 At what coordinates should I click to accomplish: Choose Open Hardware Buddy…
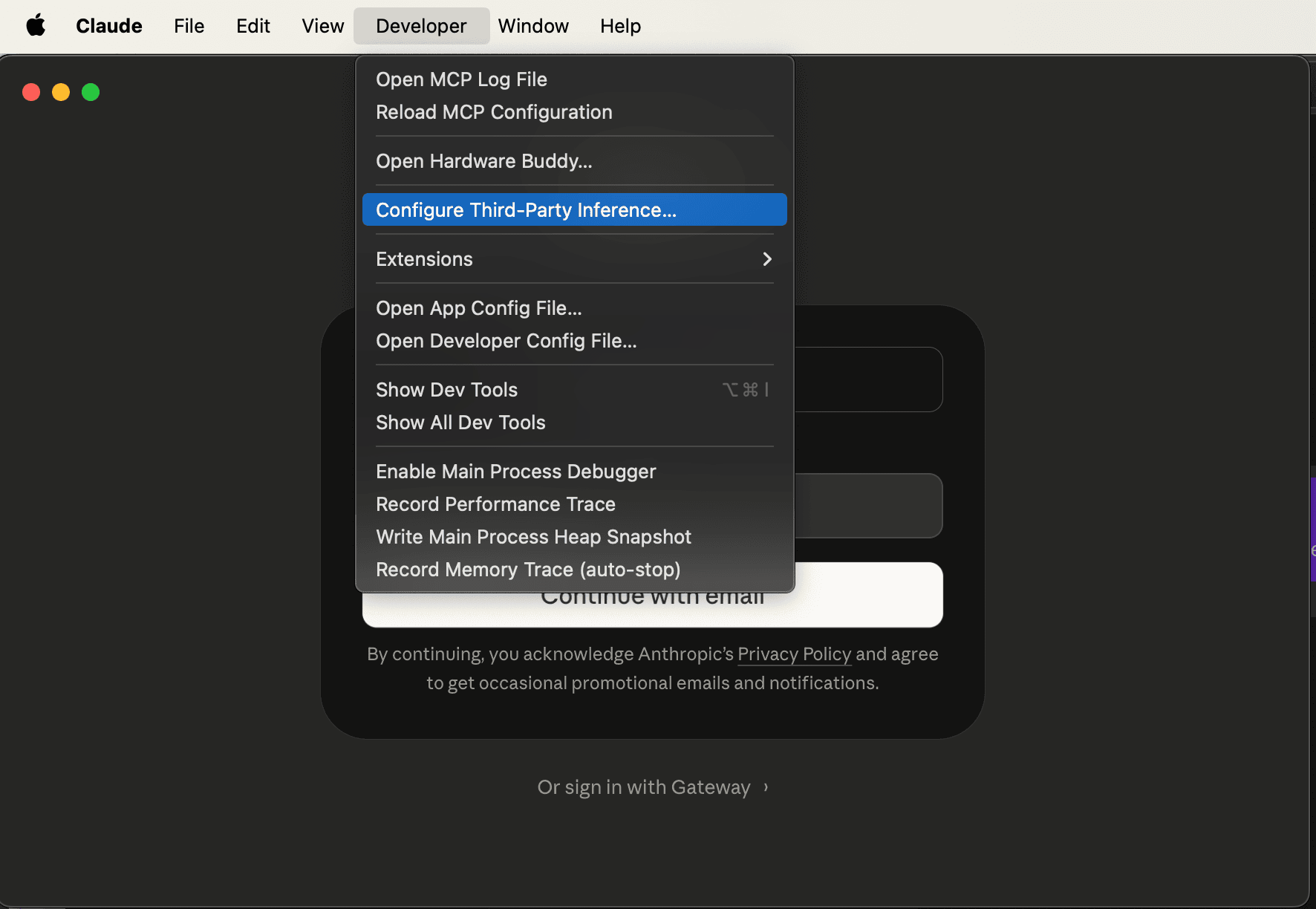575,161
